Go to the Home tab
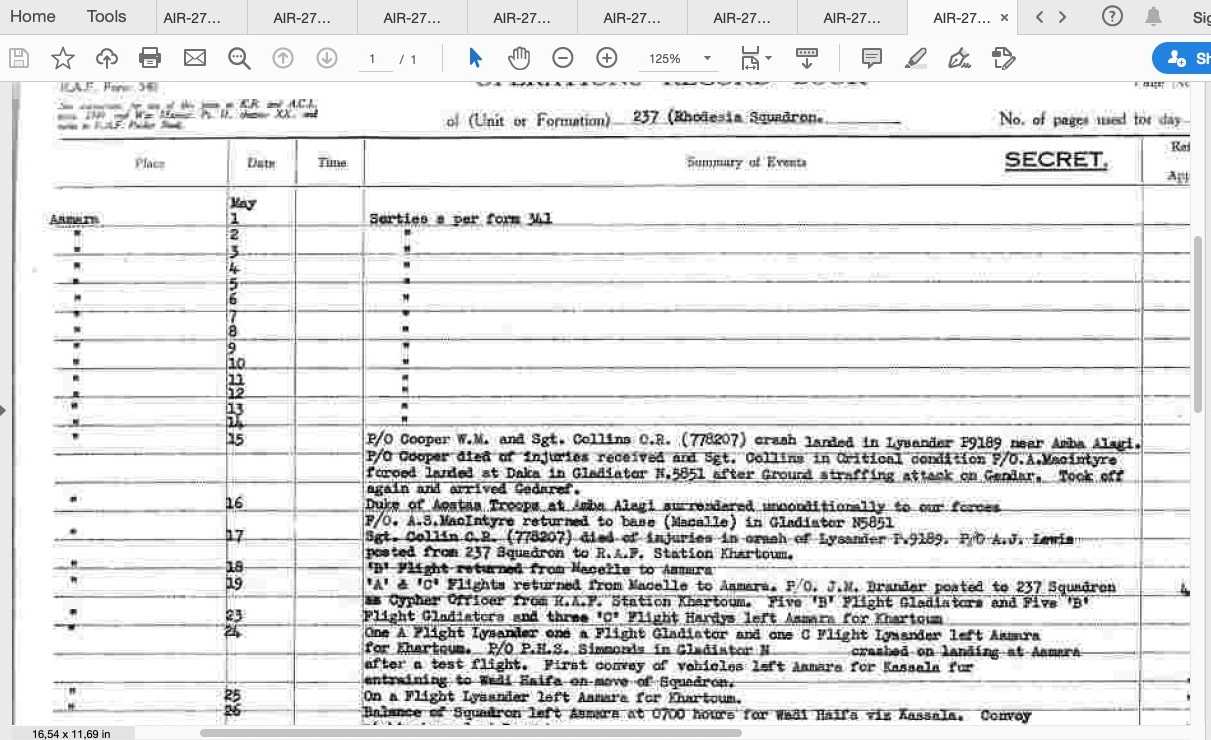Viewport: 1211px width, 740px height. (x=33, y=16)
